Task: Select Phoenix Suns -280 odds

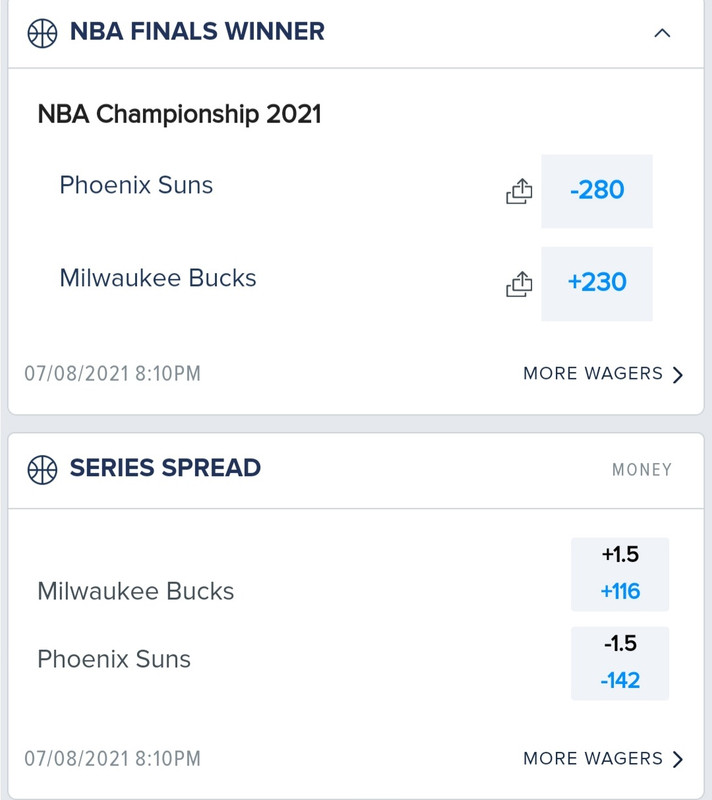Action: pos(597,191)
